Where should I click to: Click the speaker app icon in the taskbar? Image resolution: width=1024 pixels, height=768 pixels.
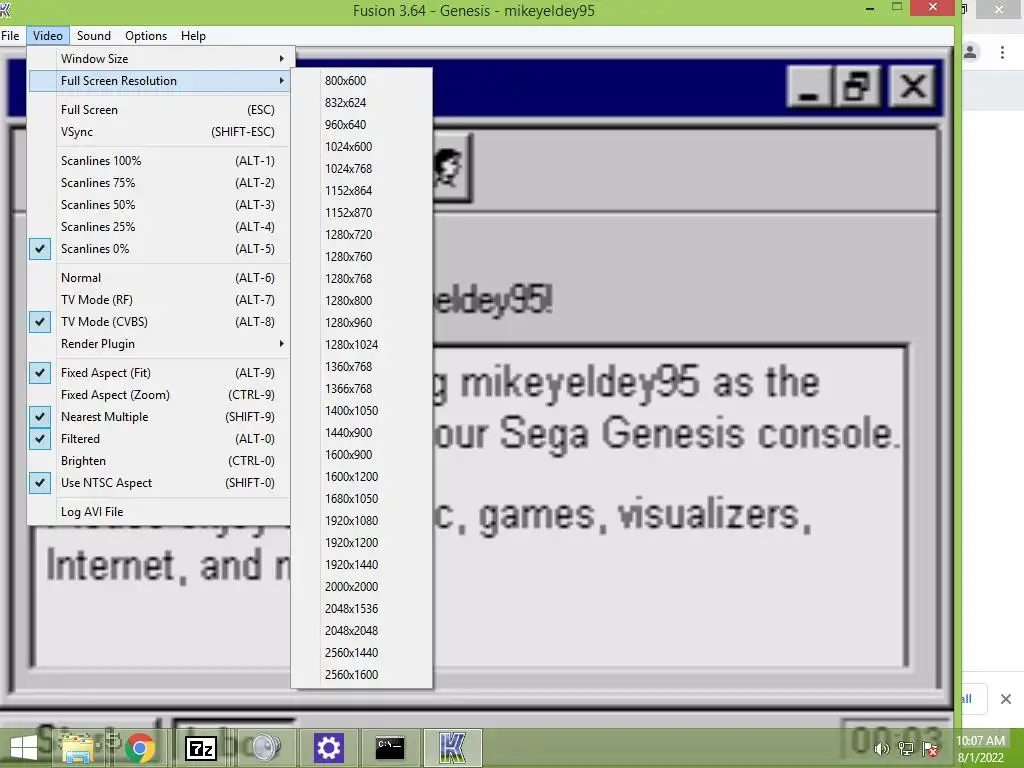point(265,748)
